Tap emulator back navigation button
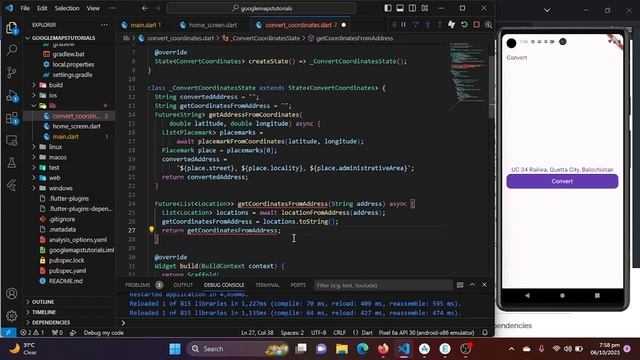640x360 pixels. (x=527, y=295)
